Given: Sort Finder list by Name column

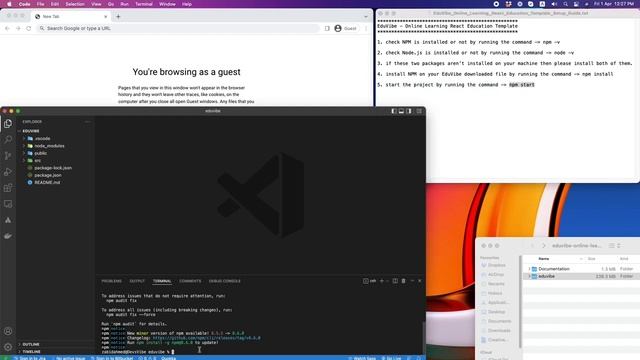Looking at the screenshot, I should pyautogui.click(x=543, y=259).
